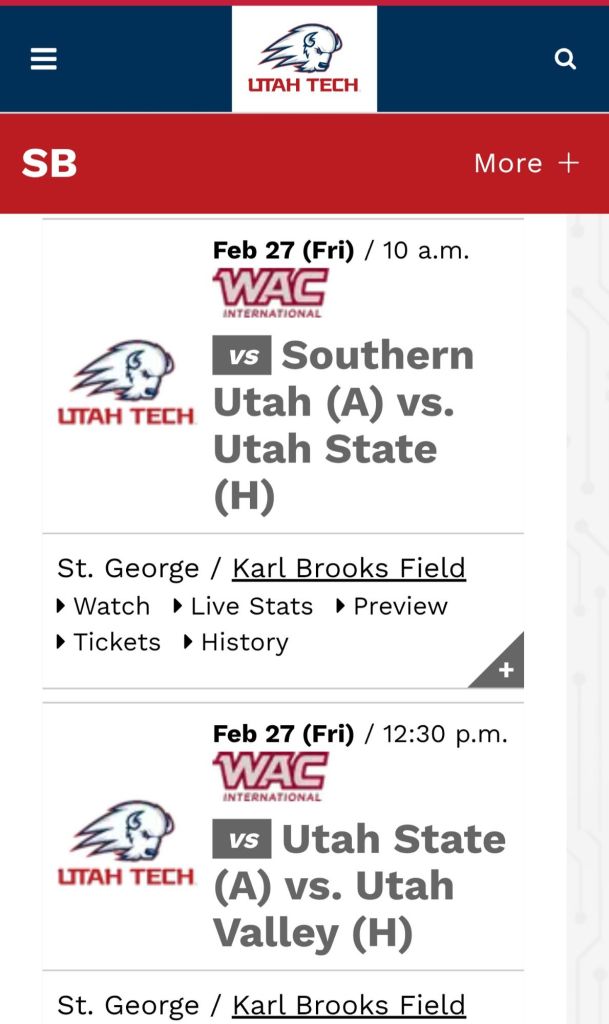Open the Preview link for first game
This screenshot has width=609, height=1024.
399,606
